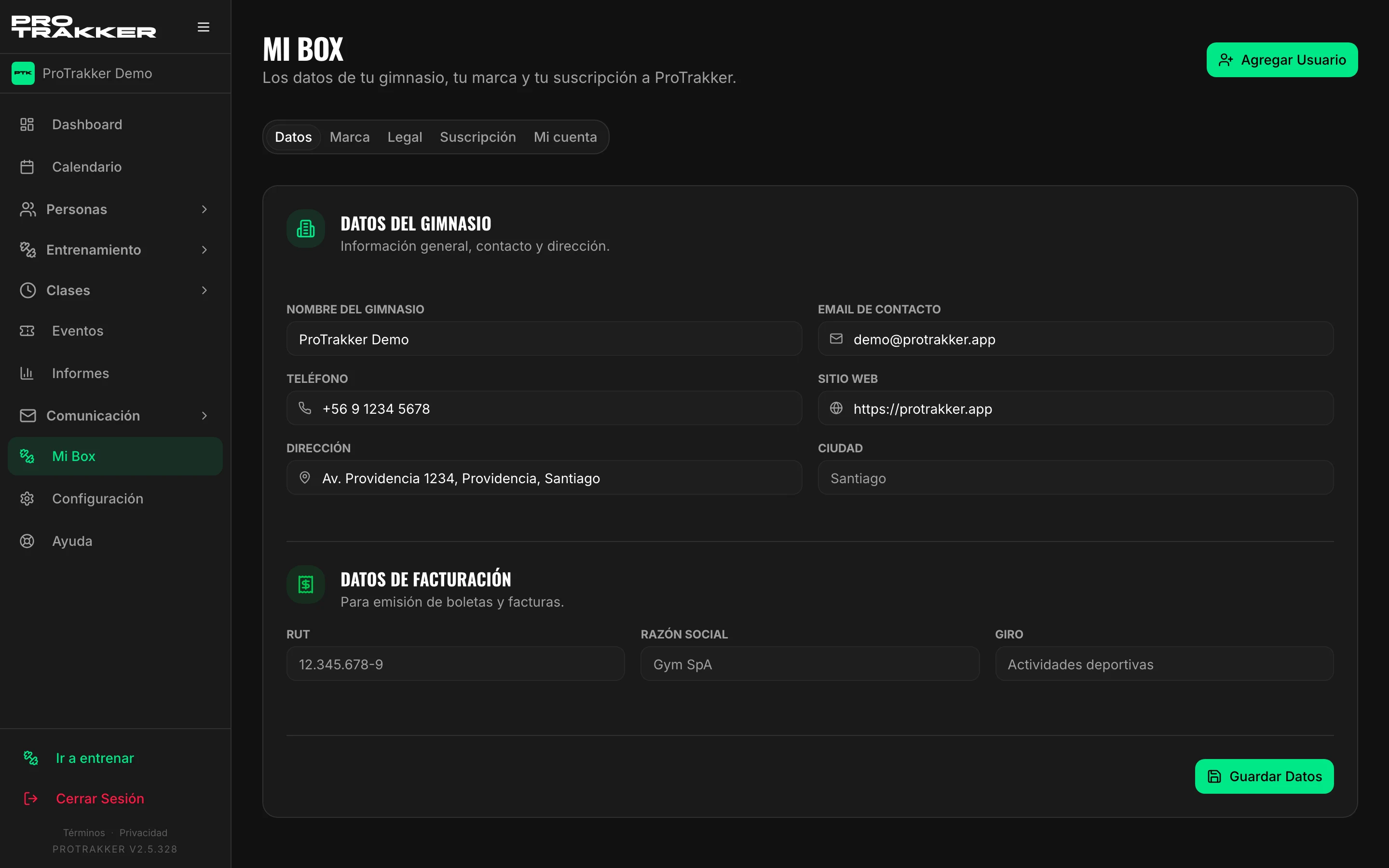Open Mi Box in the sidebar
The width and height of the screenshot is (1389, 868).
115,456
